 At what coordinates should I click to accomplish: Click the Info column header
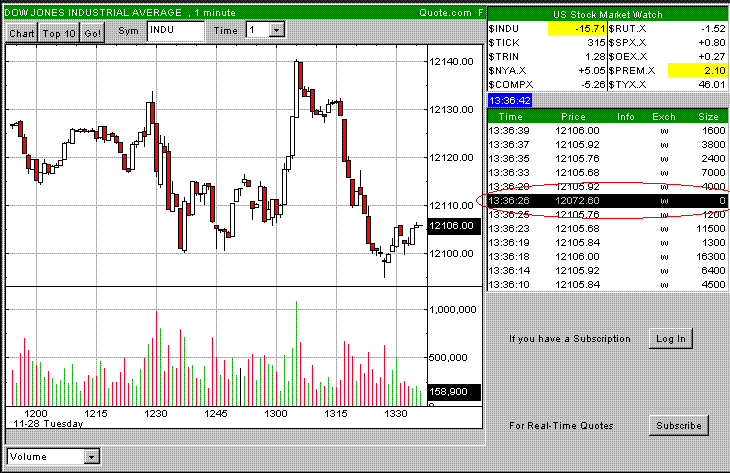626,117
